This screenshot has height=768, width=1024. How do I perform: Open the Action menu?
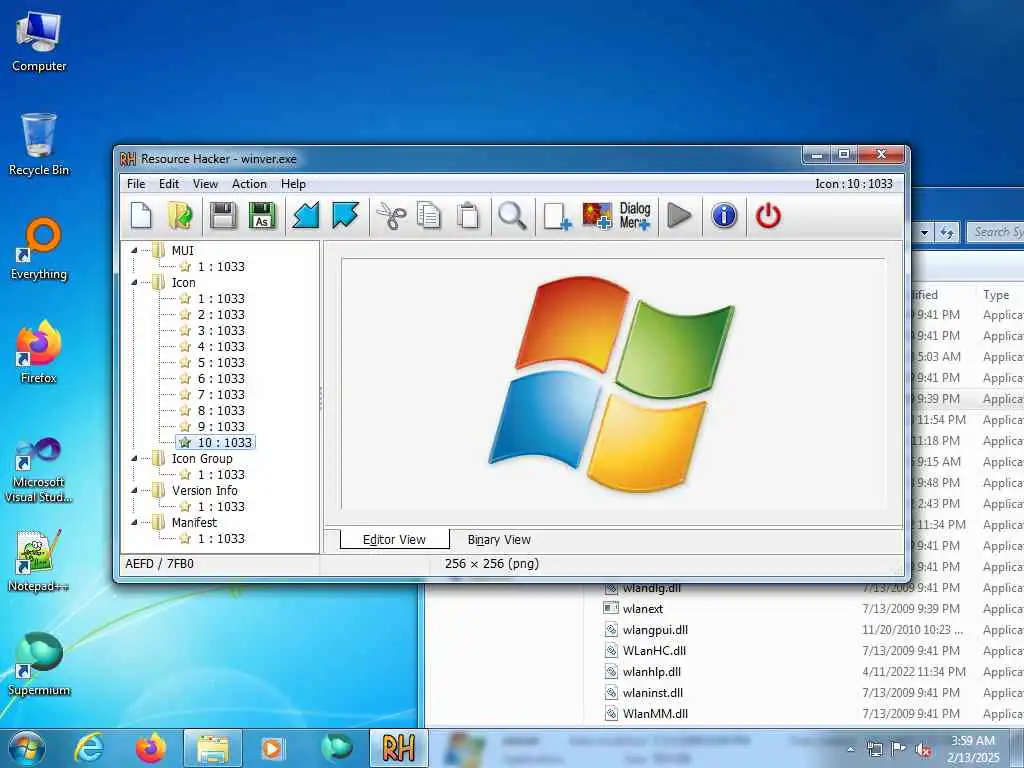[x=249, y=184]
